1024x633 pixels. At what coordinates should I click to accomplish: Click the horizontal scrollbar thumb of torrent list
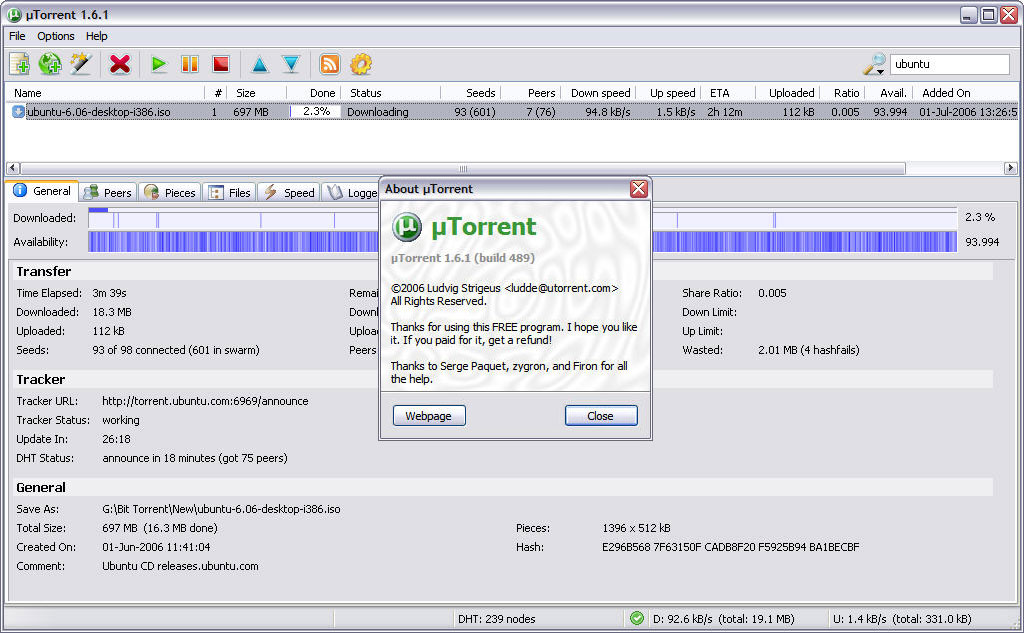click(462, 169)
